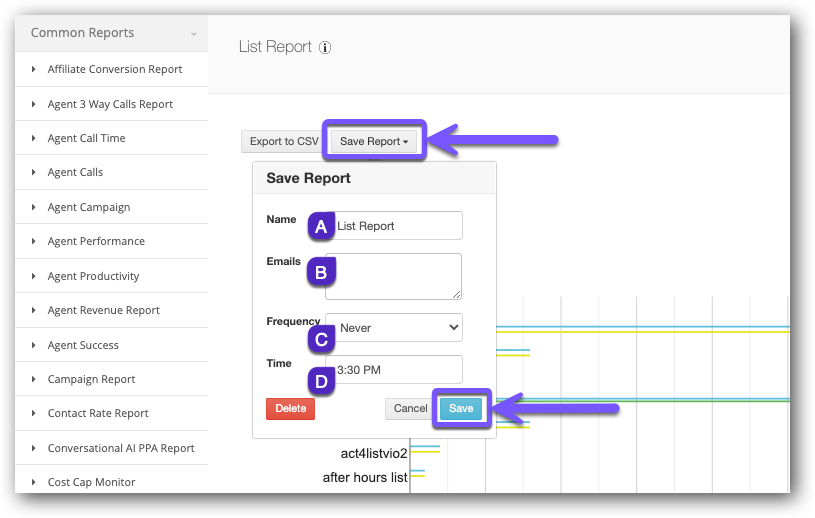Click the arrow beside Agent Productivity

[34, 276]
